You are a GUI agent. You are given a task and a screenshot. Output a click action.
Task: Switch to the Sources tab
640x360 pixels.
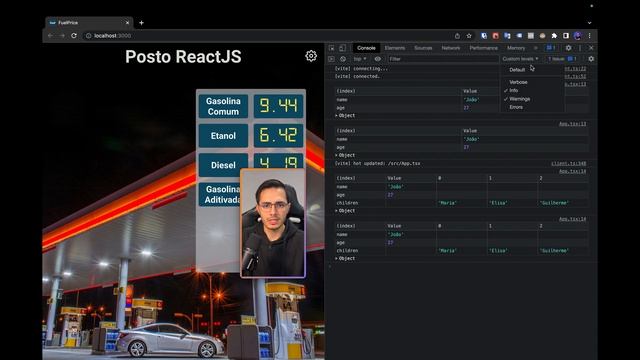click(x=423, y=48)
